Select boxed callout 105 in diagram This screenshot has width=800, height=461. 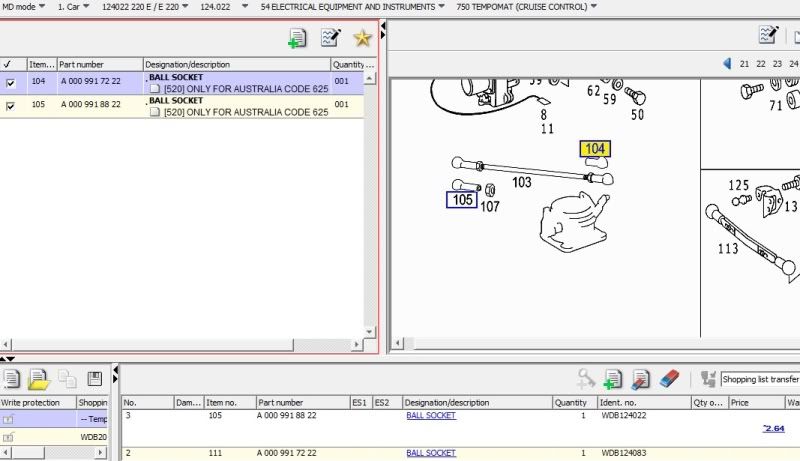(x=462, y=200)
